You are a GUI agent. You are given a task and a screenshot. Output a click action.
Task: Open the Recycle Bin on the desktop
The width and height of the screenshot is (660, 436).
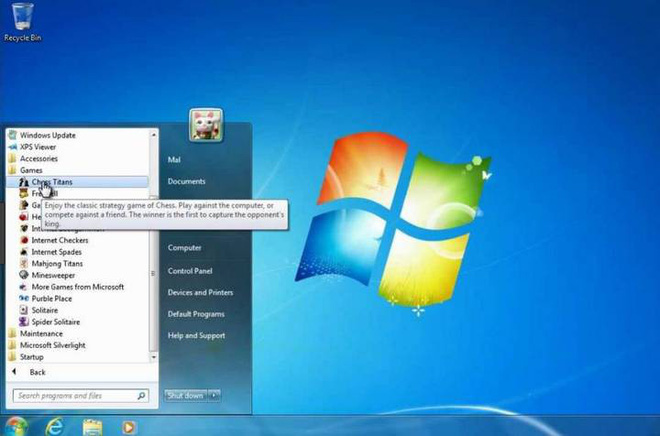[21, 20]
